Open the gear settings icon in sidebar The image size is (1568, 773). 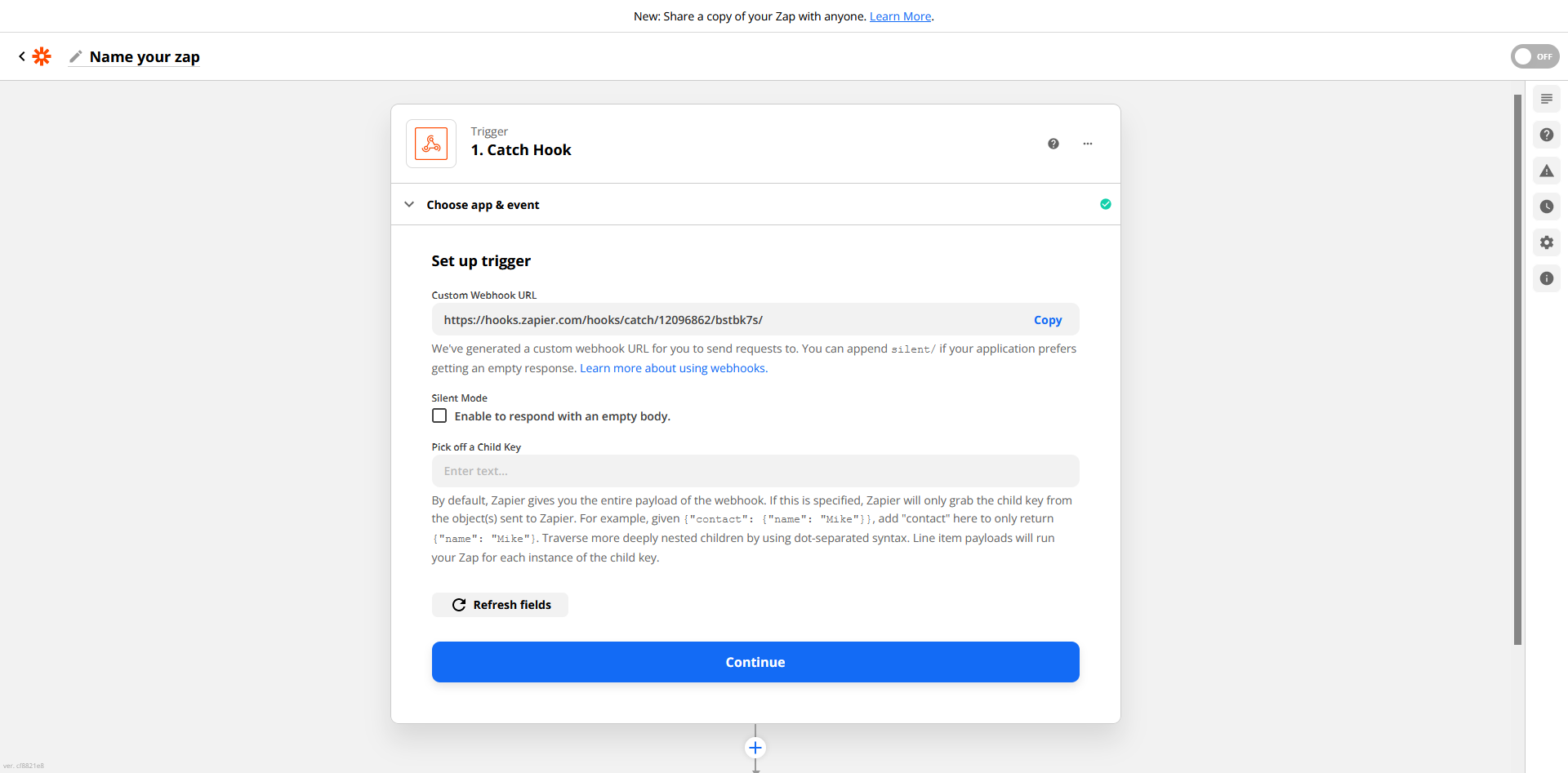(1547, 242)
